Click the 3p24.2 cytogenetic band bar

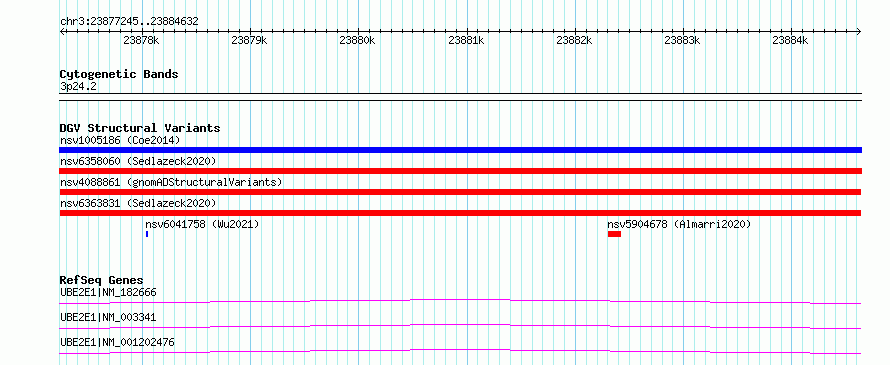(x=460, y=97)
